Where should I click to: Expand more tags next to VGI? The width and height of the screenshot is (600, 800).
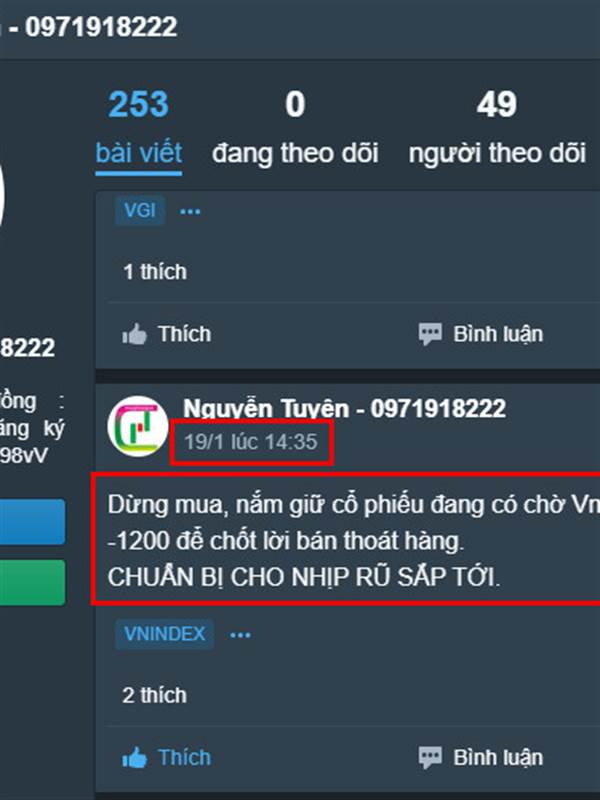(190, 211)
